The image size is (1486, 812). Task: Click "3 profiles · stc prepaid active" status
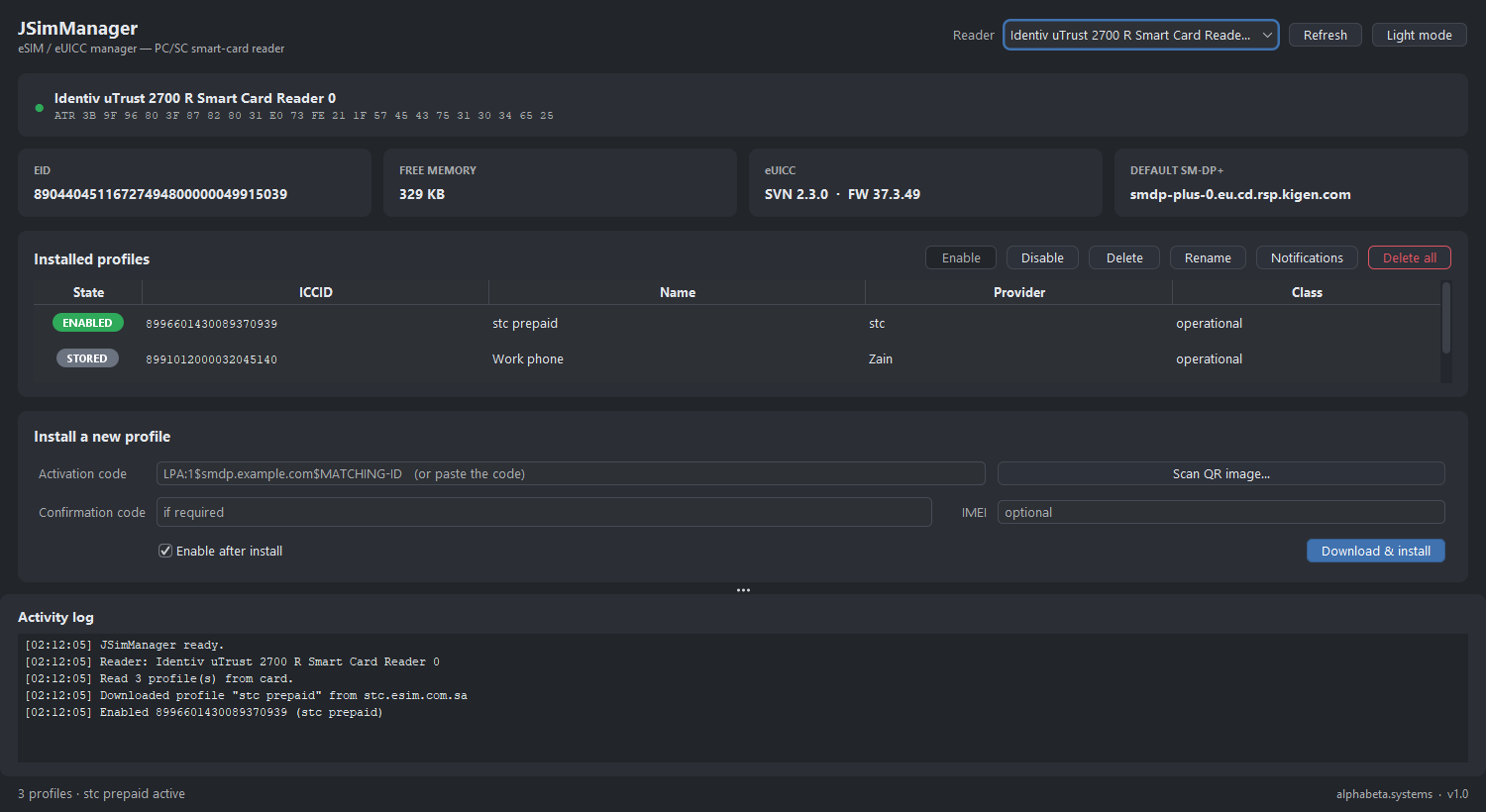tap(101, 794)
